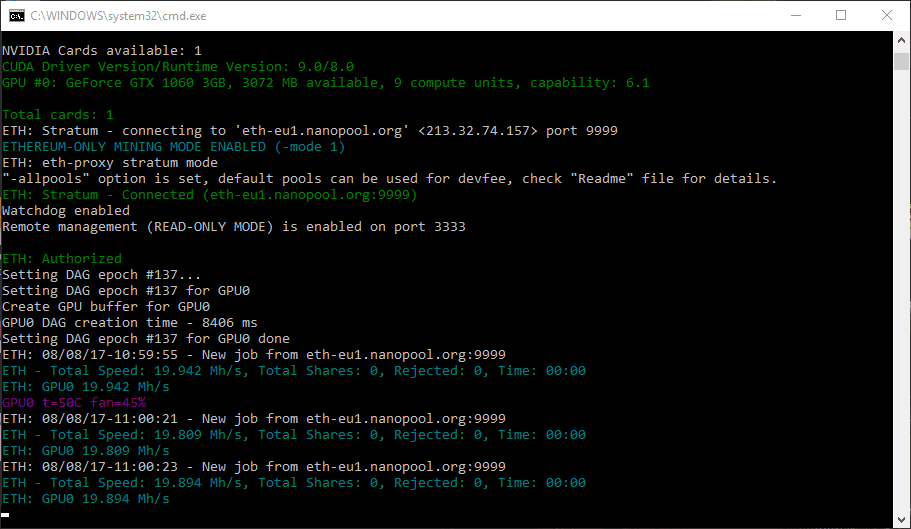Click "ETH: GPU0 19.894 Mh/s" line

[85, 498]
